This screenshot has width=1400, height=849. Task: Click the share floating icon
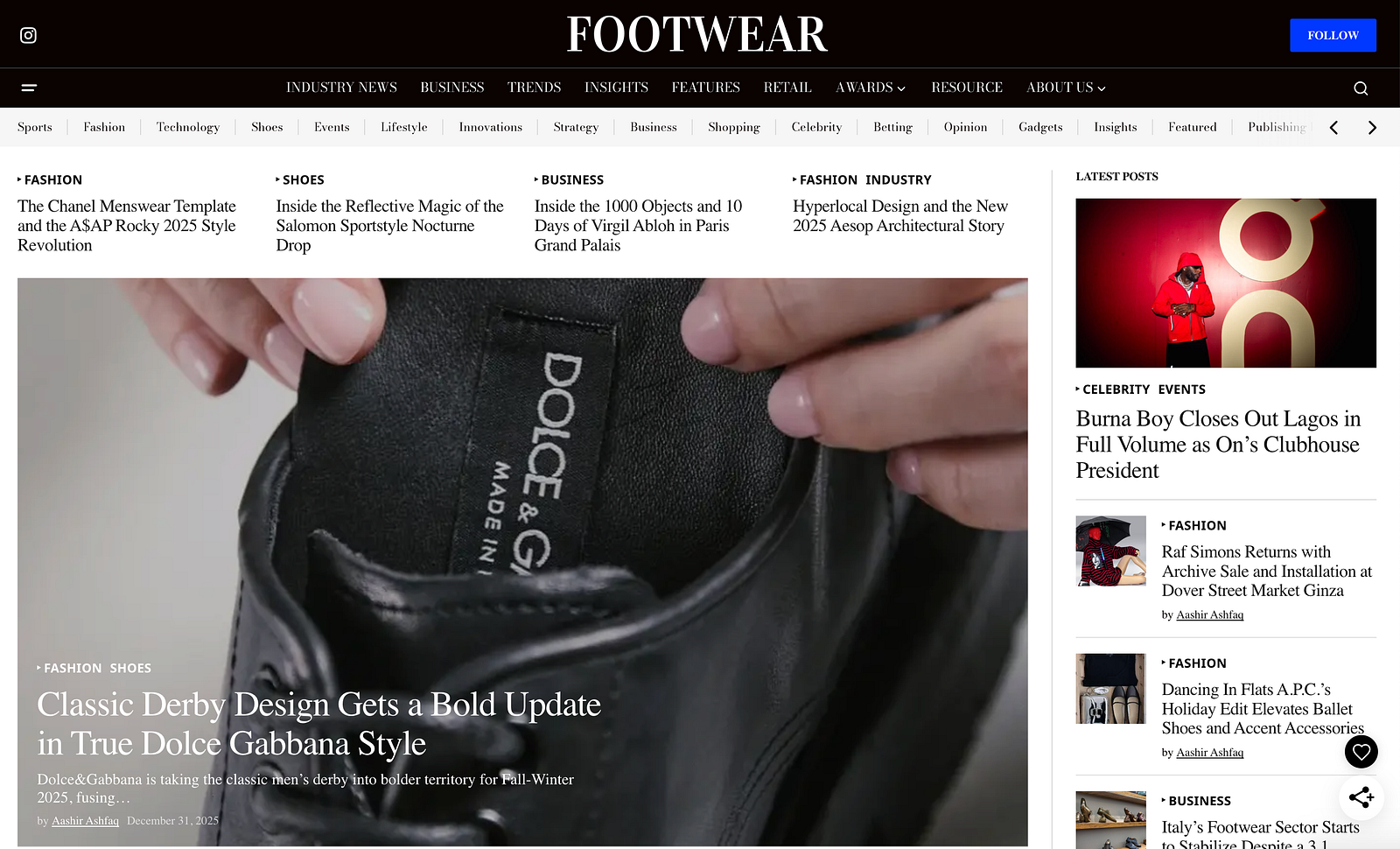point(1361,796)
